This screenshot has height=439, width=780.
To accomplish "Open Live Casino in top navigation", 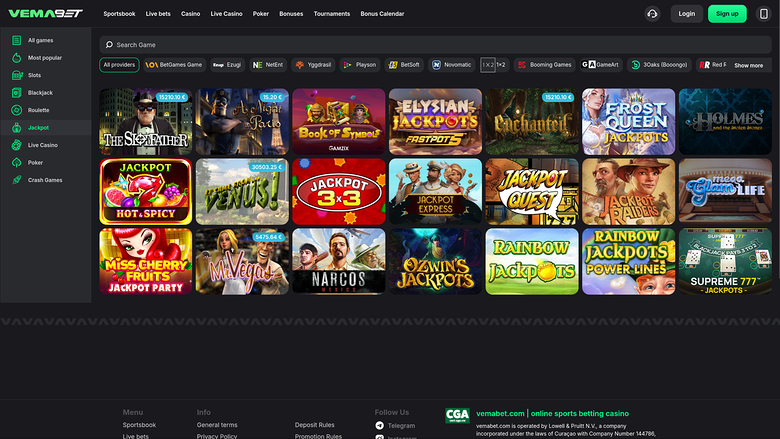I will click(x=226, y=14).
